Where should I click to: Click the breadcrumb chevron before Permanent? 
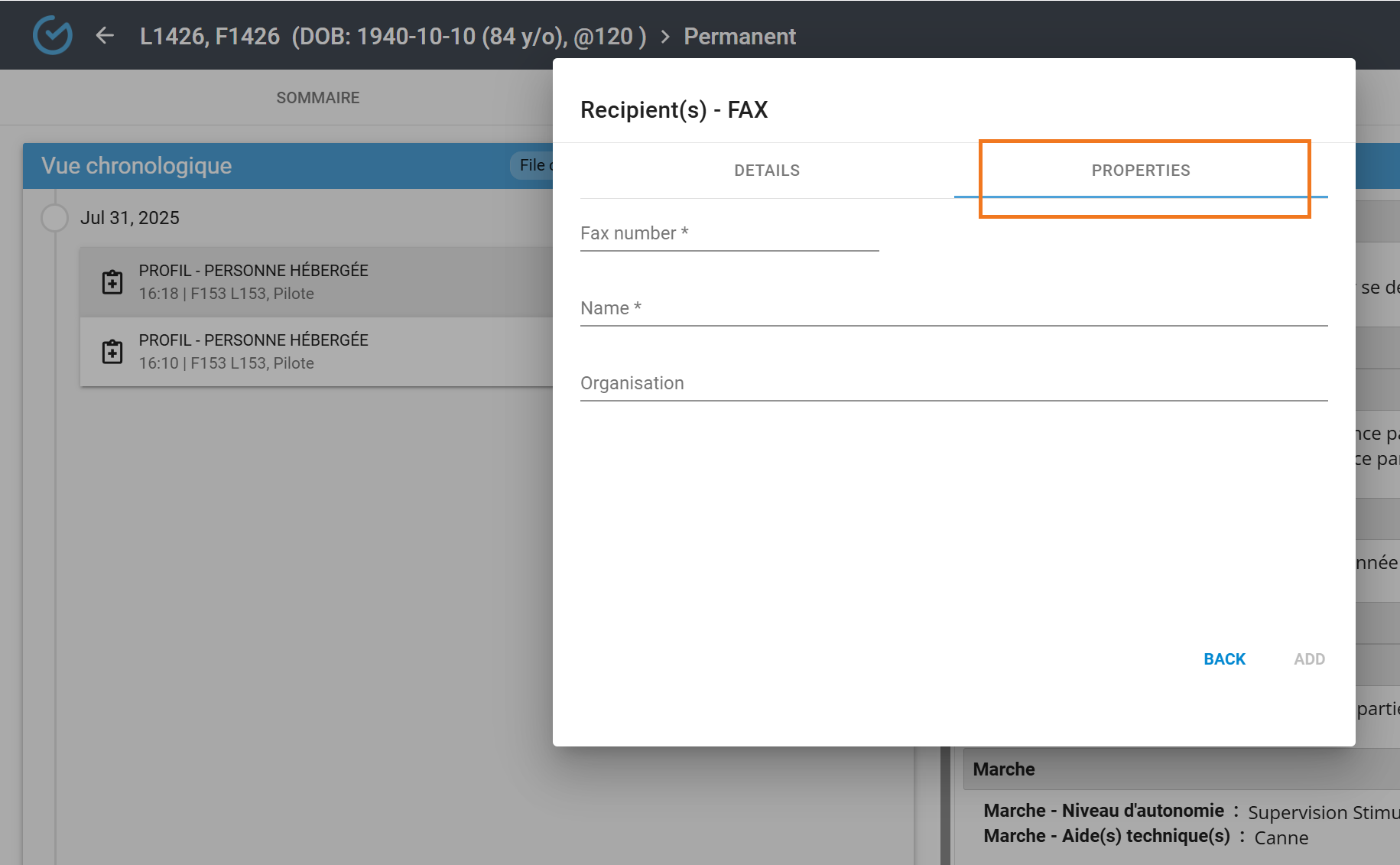coord(665,37)
